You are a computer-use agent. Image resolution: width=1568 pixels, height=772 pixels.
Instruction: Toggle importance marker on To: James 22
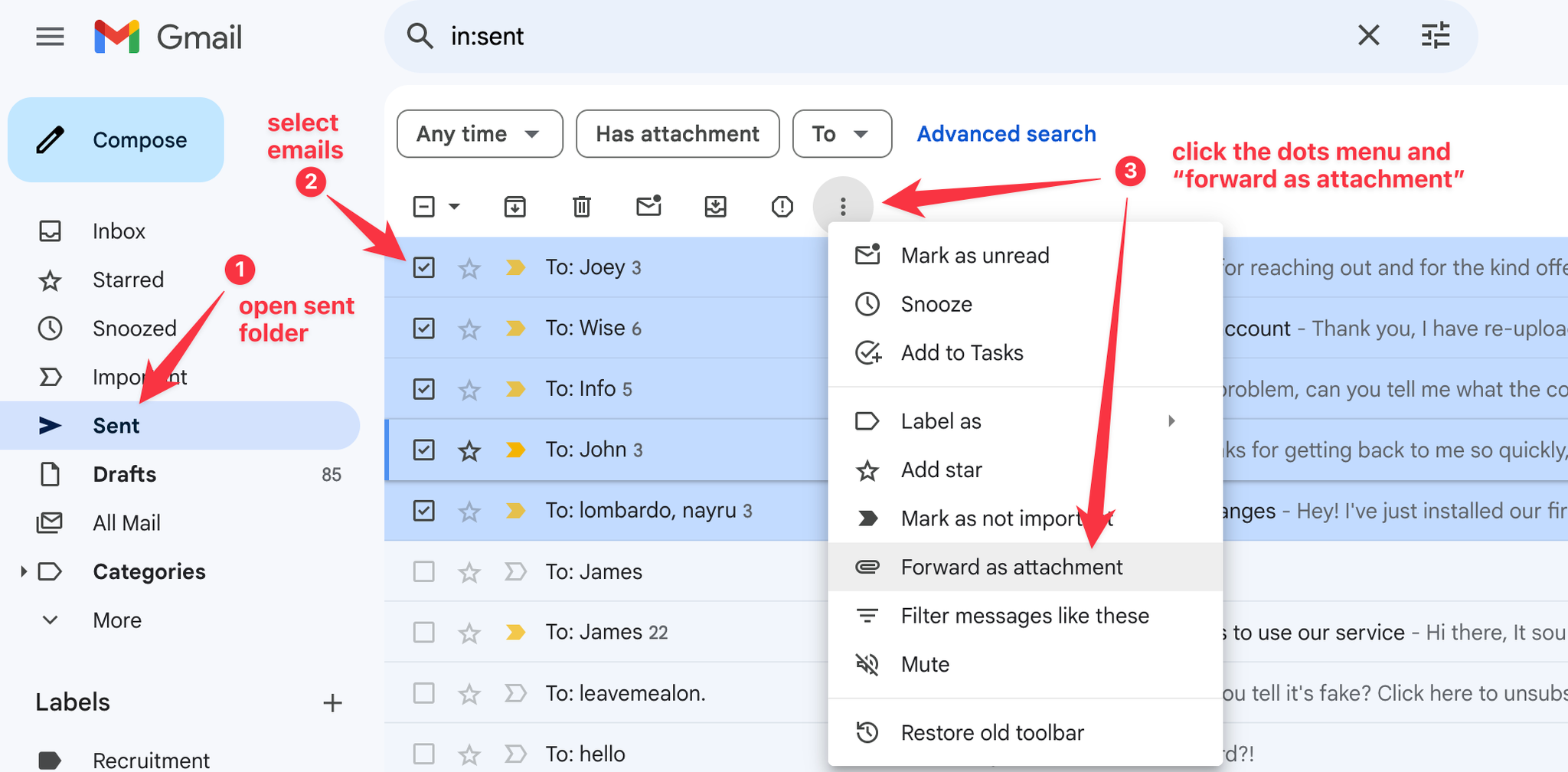pos(515,633)
